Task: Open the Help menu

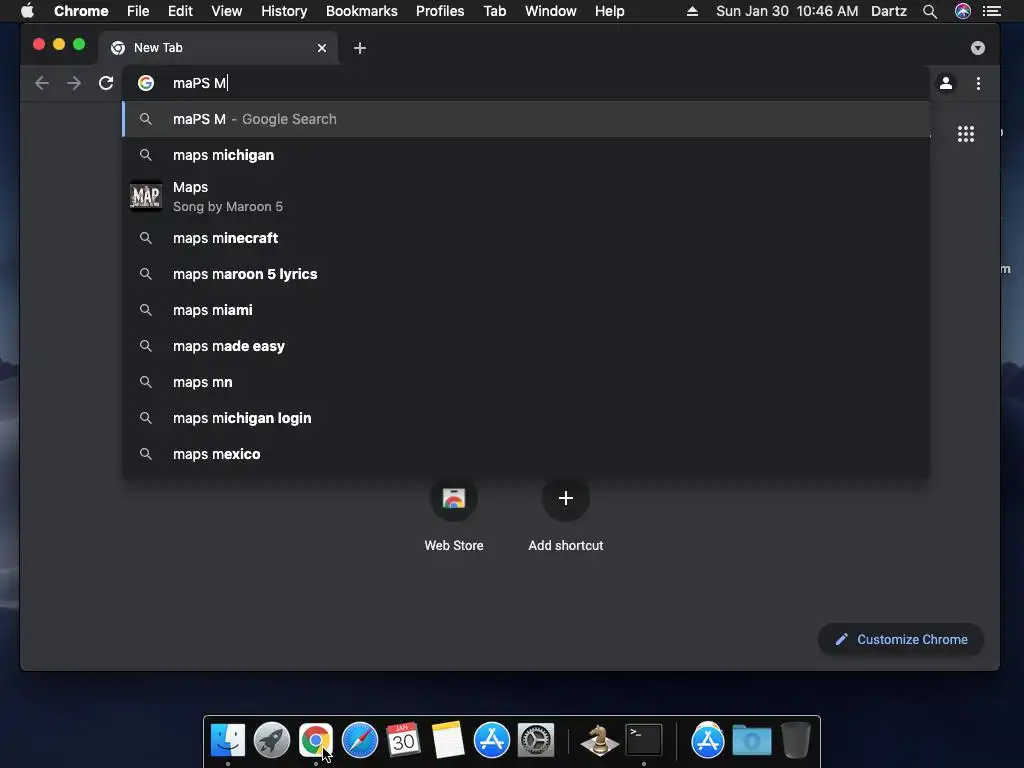Action: pyautogui.click(x=609, y=11)
